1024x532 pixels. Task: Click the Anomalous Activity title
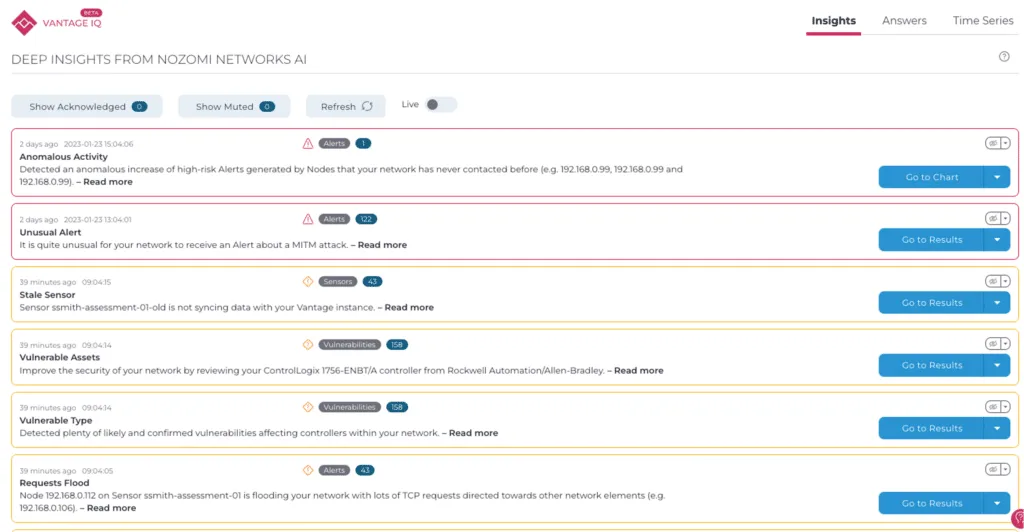click(x=63, y=157)
